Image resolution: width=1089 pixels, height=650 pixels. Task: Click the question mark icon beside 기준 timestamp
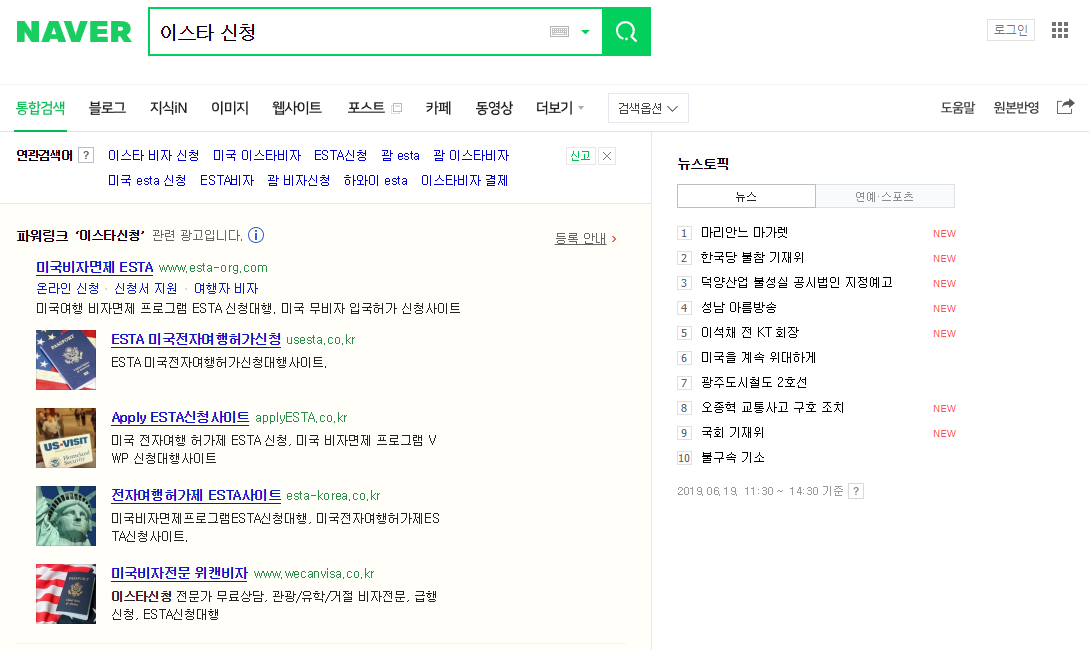click(x=856, y=491)
